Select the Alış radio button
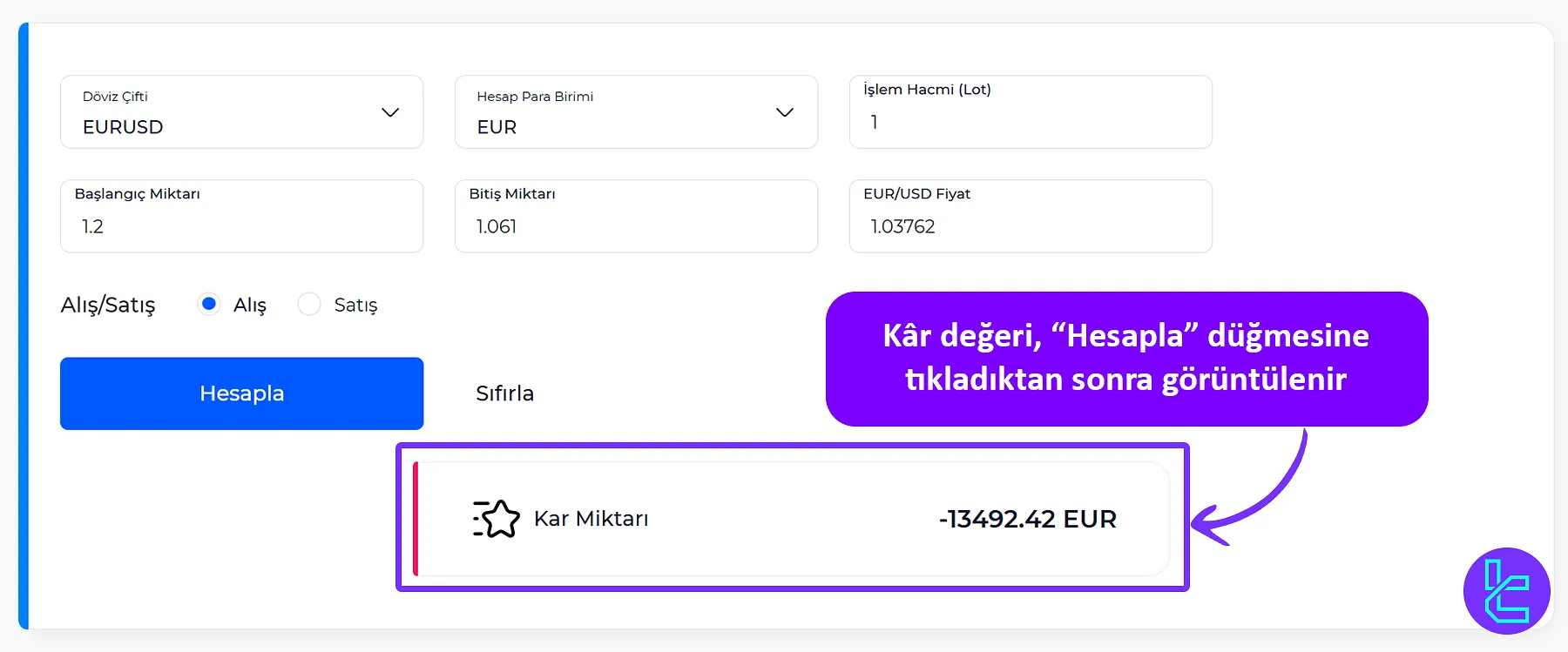The image size is (1568, 652). tap(209, 304)
